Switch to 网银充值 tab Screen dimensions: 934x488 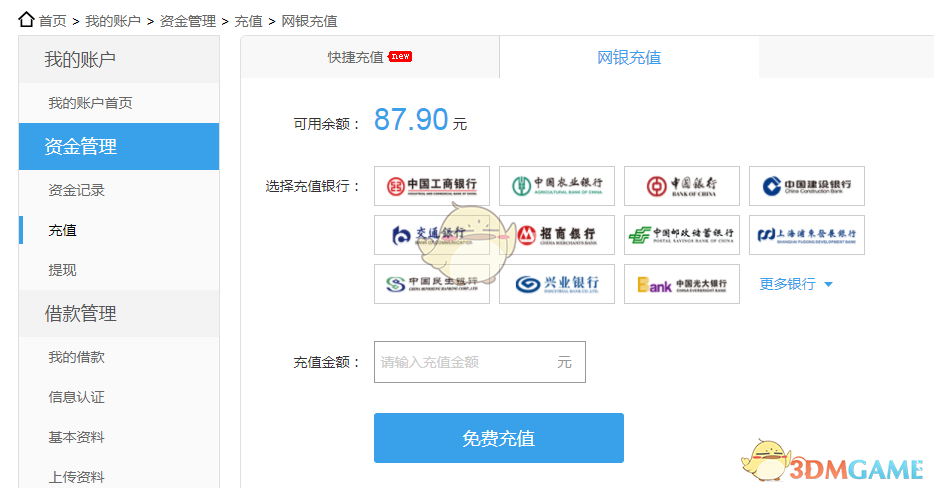[629, 57]
